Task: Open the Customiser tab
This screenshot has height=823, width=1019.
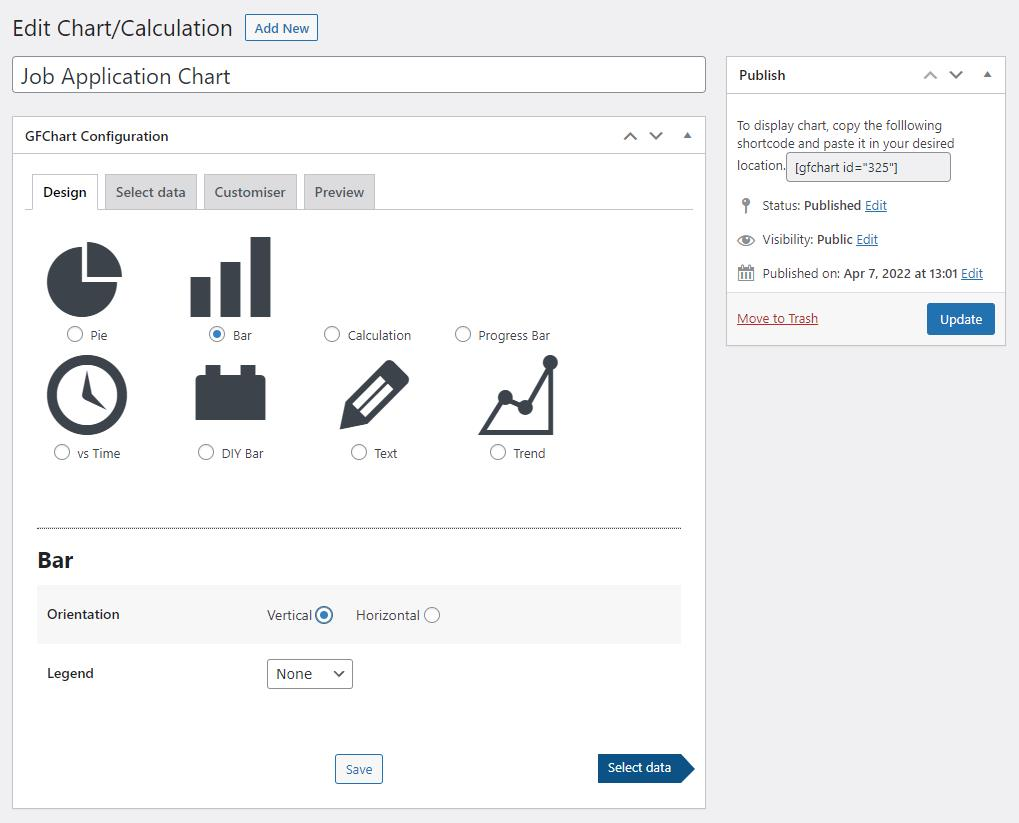Action: tap(250, 192)
